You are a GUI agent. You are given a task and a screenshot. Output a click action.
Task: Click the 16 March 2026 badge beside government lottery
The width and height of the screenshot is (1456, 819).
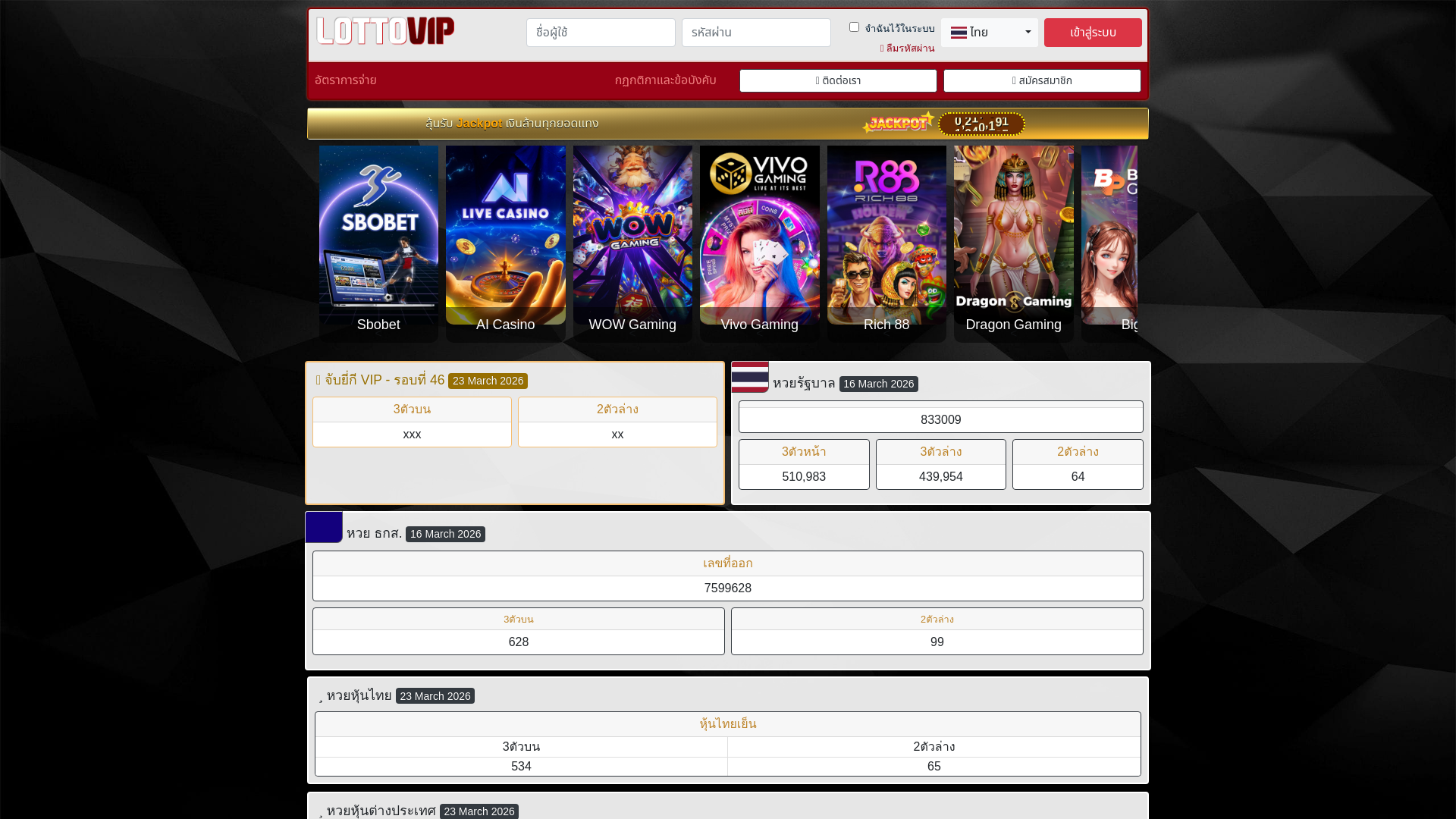878,384
